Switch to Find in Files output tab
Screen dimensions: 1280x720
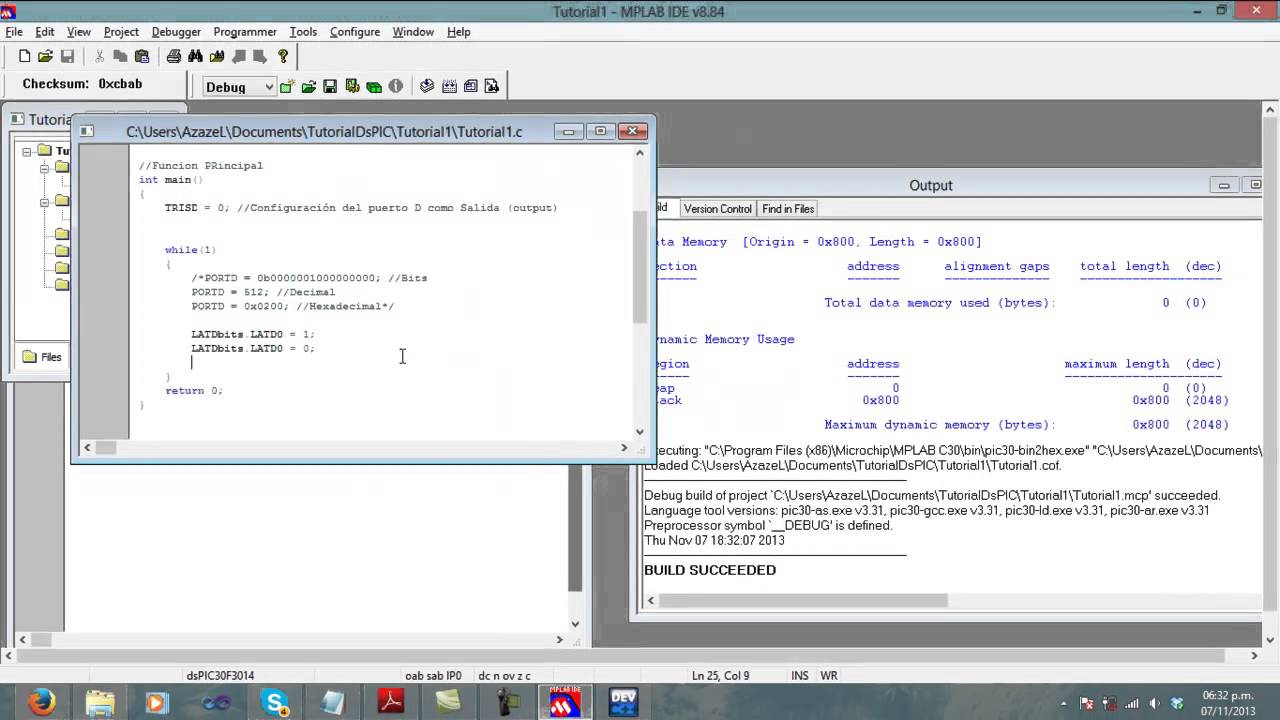click(x=788, y=209)
